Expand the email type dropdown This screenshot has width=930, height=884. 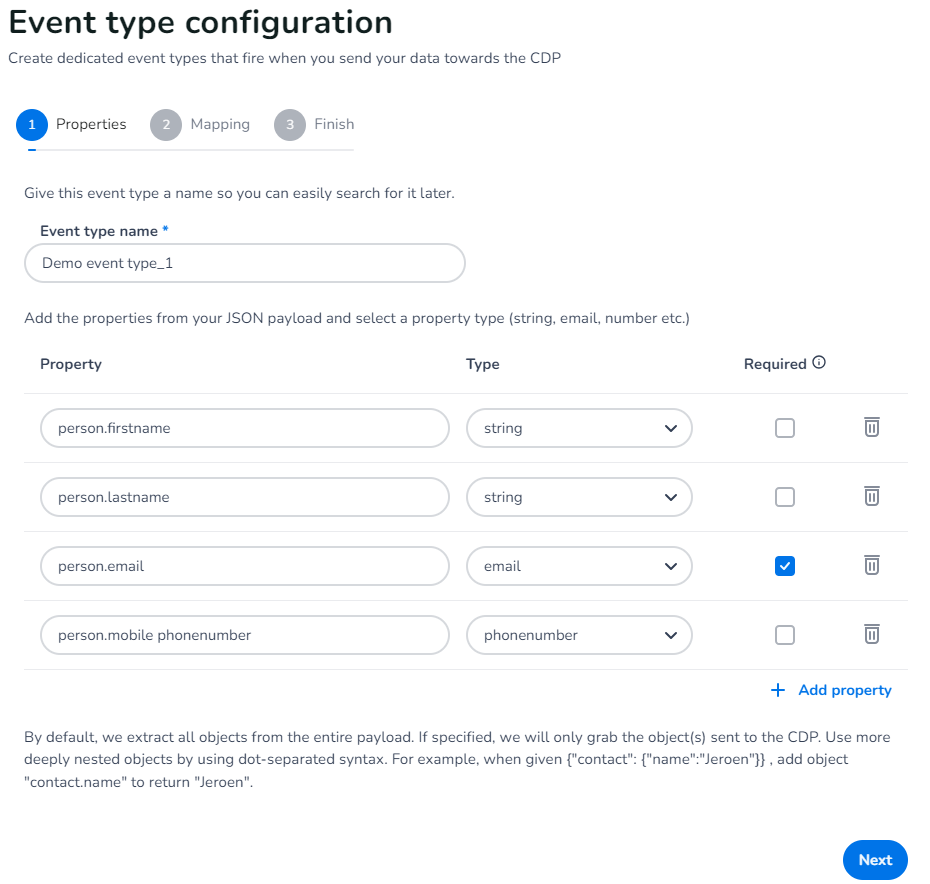[579, 566]
